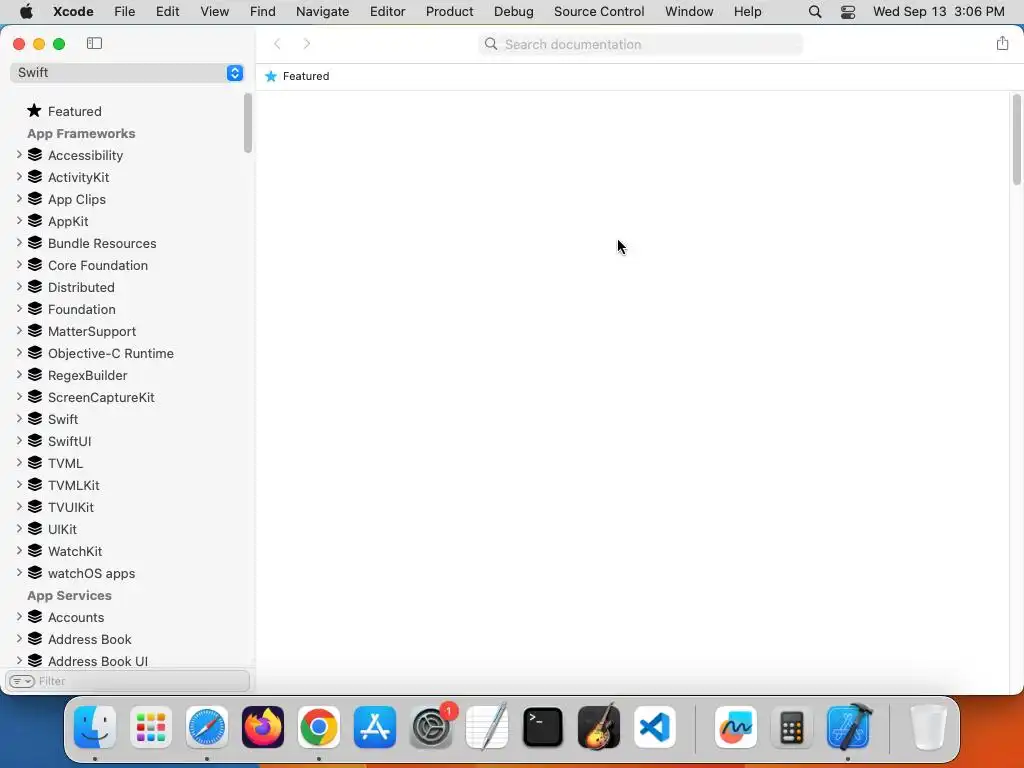The width and height of the screenshot is (1024, 768).
Task: Expand the SwiftUI disclosure arrow
Action: [19, 441]
